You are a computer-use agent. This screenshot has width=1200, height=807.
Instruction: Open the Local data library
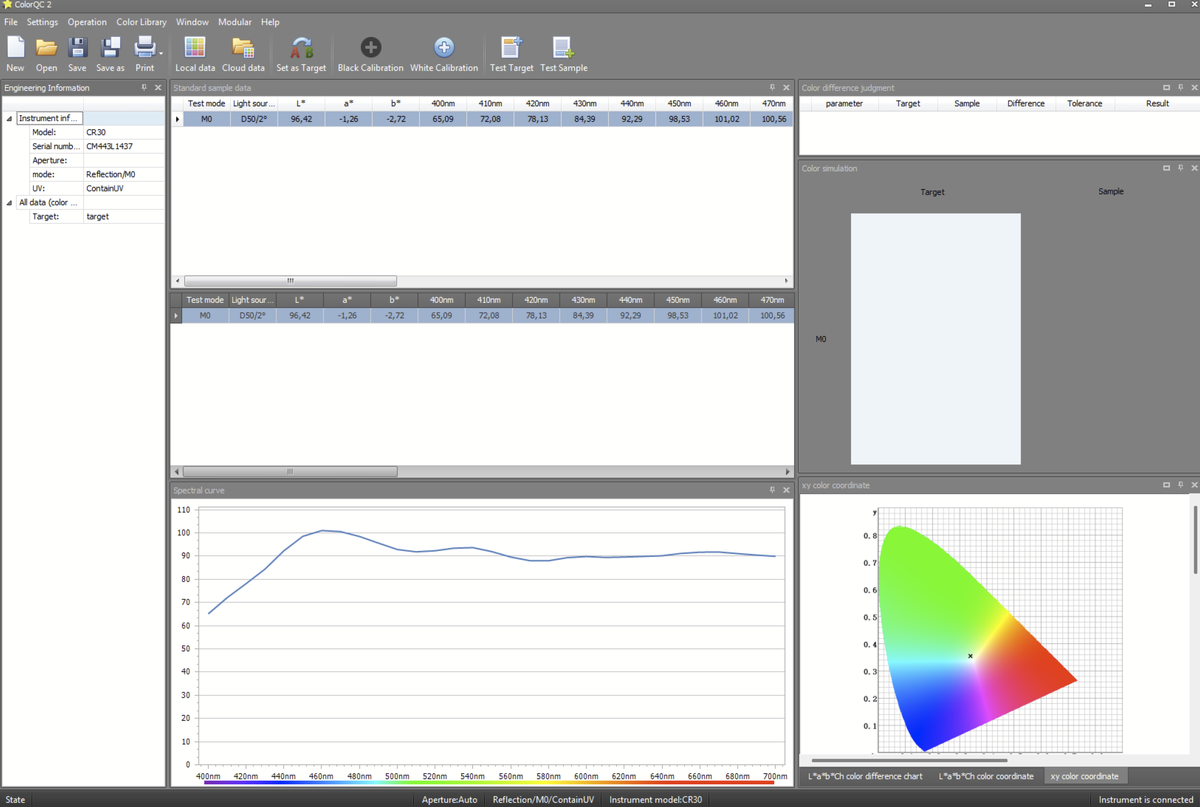[x=195, y=48]
